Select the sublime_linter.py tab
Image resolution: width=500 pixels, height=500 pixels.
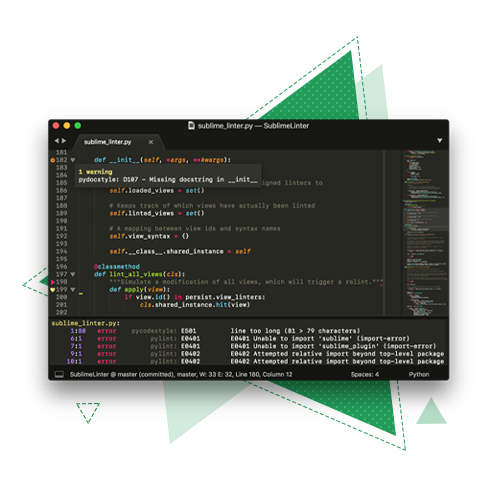pos(107,142)
